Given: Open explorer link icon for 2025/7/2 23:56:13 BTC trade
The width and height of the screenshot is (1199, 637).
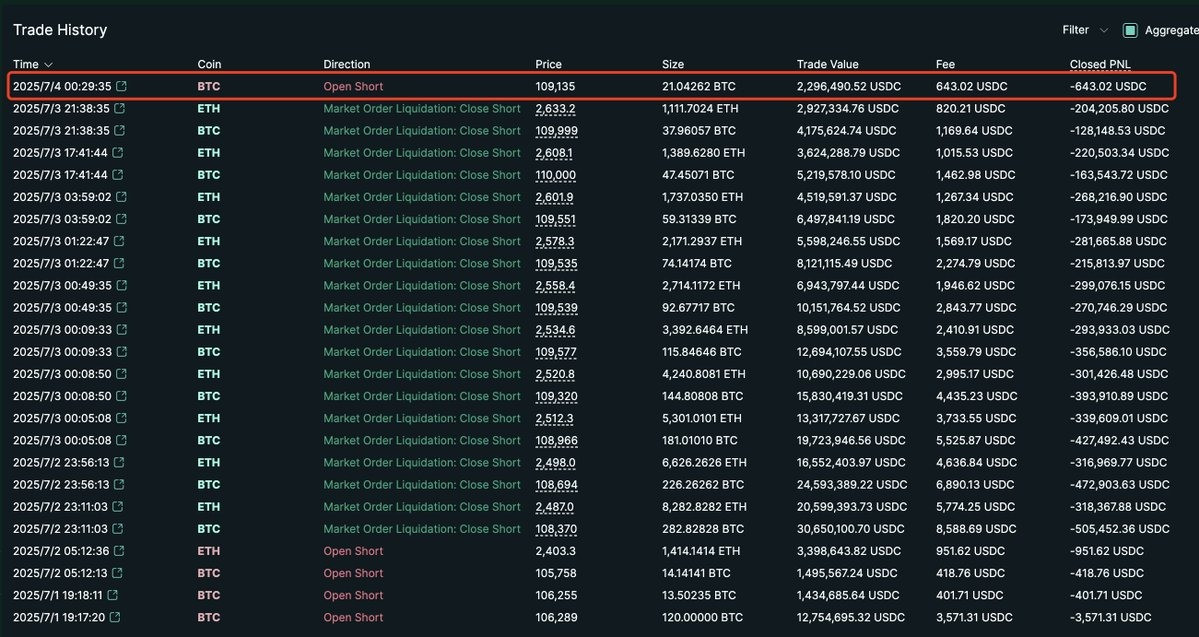Looking at the screenshot, I should coord(119,485).
